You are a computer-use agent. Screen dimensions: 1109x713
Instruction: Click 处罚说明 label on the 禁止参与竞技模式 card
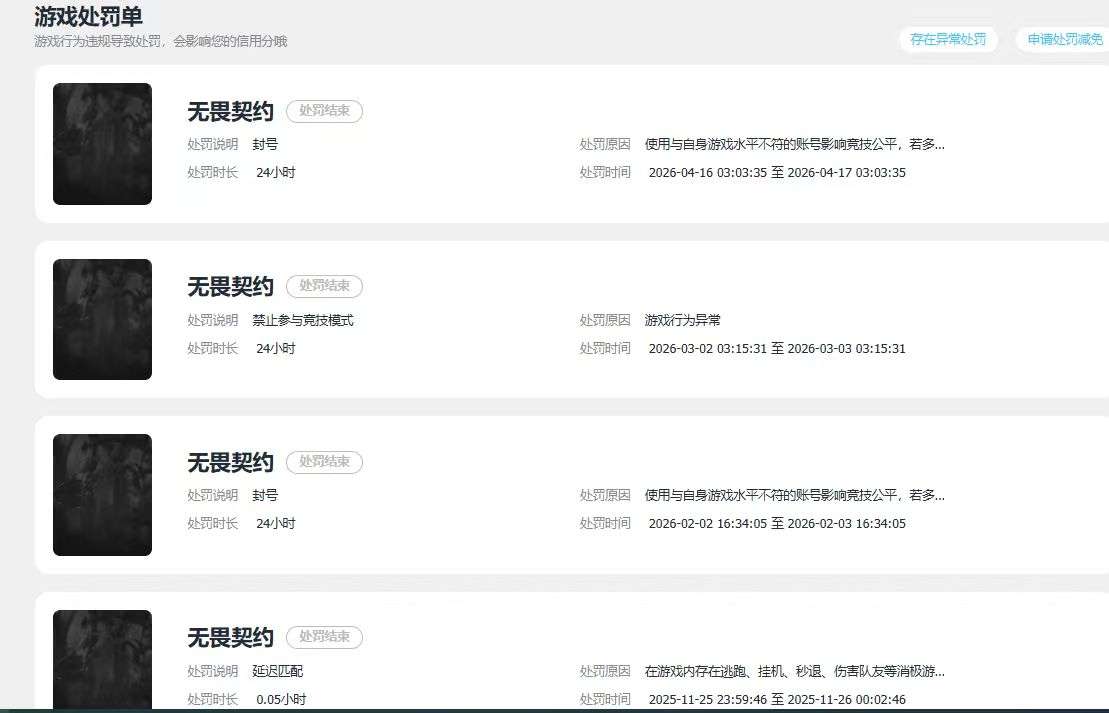pyautogui.click(x=213, y=320)
